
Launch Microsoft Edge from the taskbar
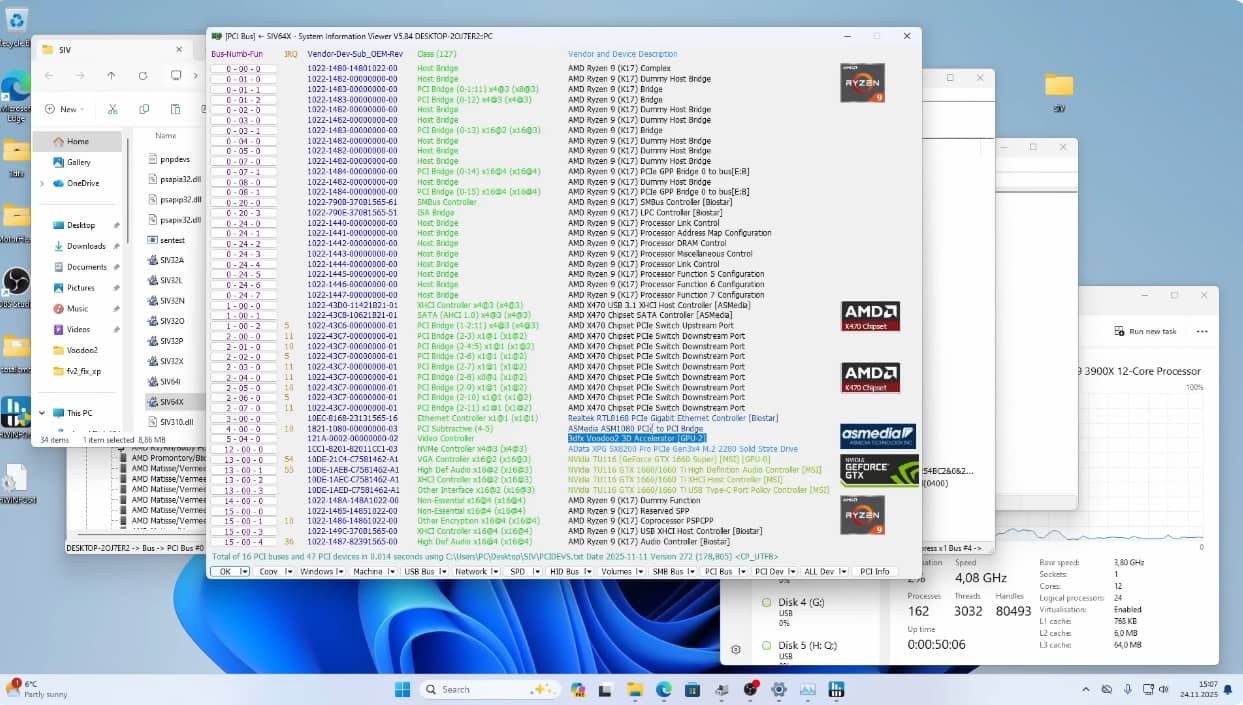coord(664,689)
